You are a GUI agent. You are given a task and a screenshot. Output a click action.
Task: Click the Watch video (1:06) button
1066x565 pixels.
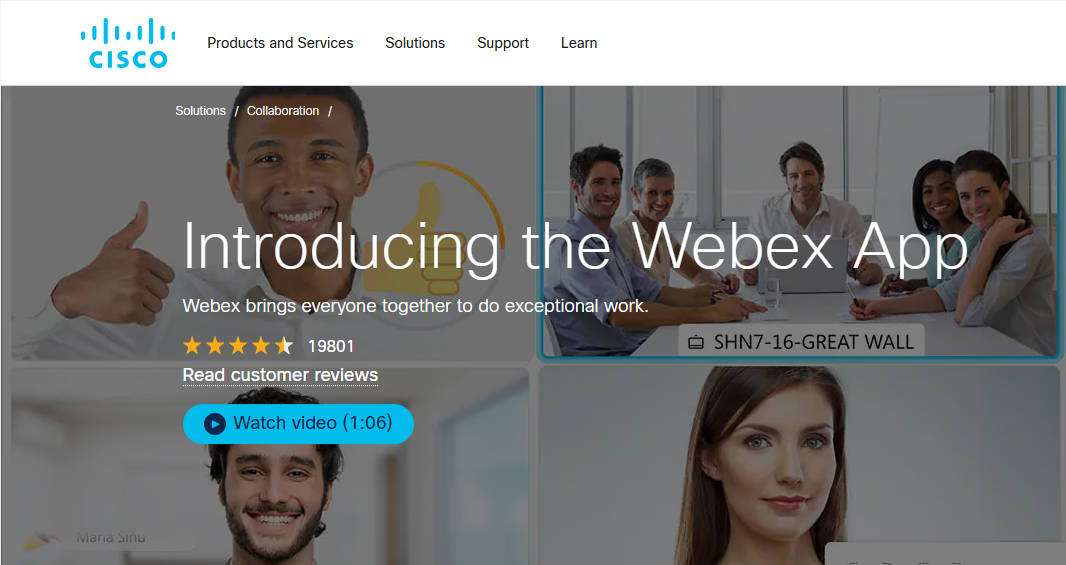pyautogui.click(x=298, y=424)
